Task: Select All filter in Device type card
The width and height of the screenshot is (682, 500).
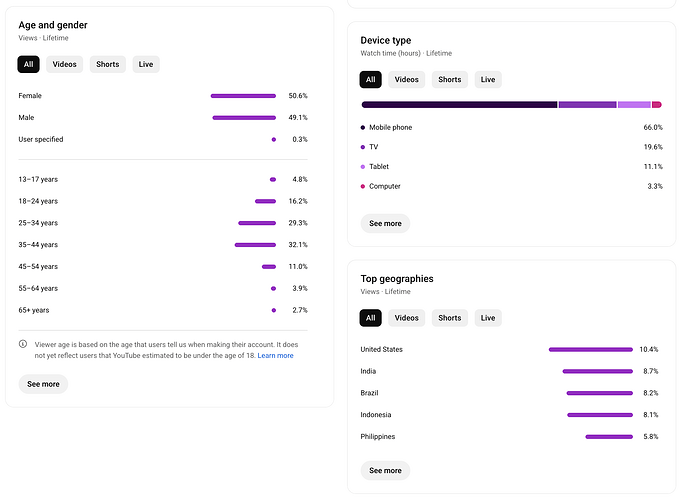Action: tap(370, 79)
